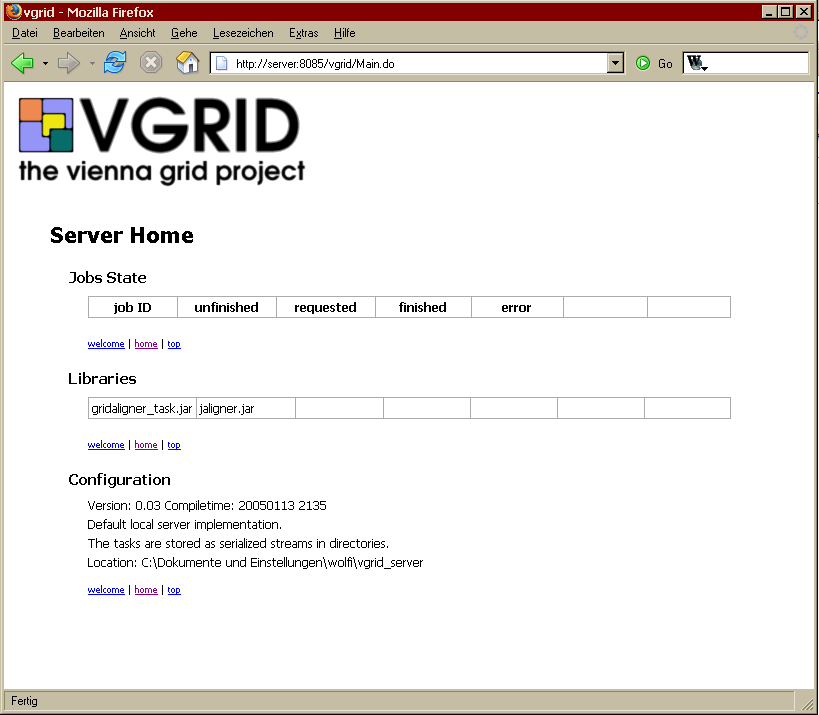Close the Firefox window

click(x=804, y=11)
